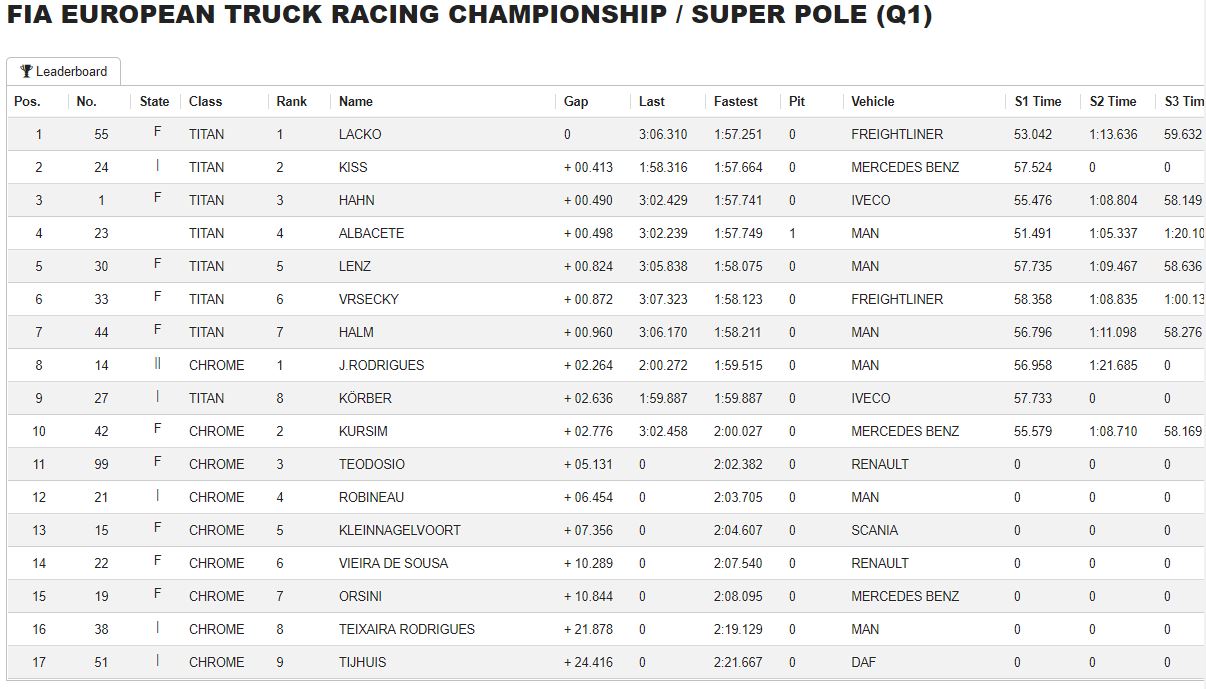The width and height of the screenshot is (1206, 689).
Task: Click the double-bar state icon for J.RODRIGUES
Action: tap(157, 364)
